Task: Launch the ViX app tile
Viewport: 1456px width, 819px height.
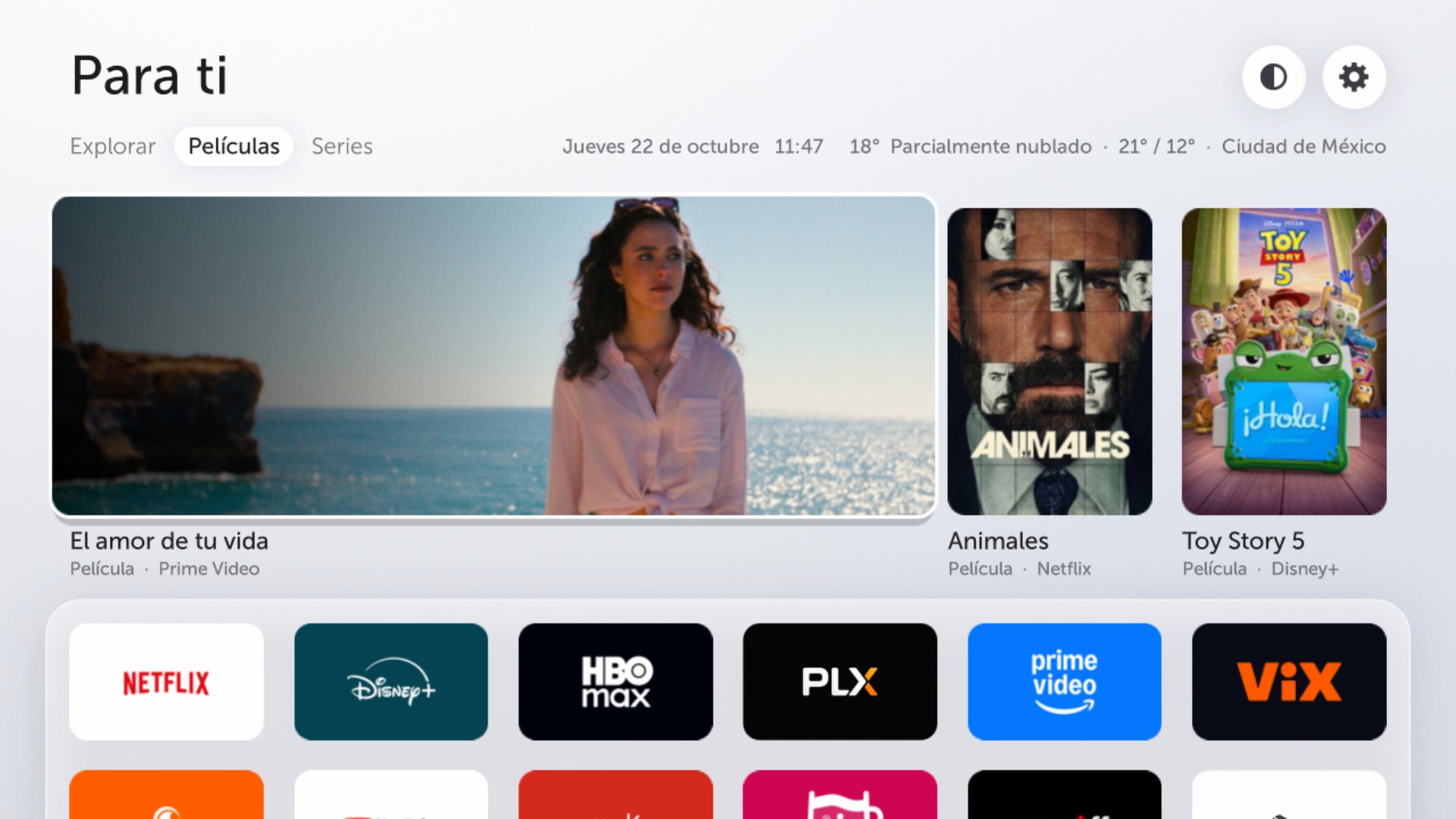Action: pyautogui.click(x=1289, y=682)
